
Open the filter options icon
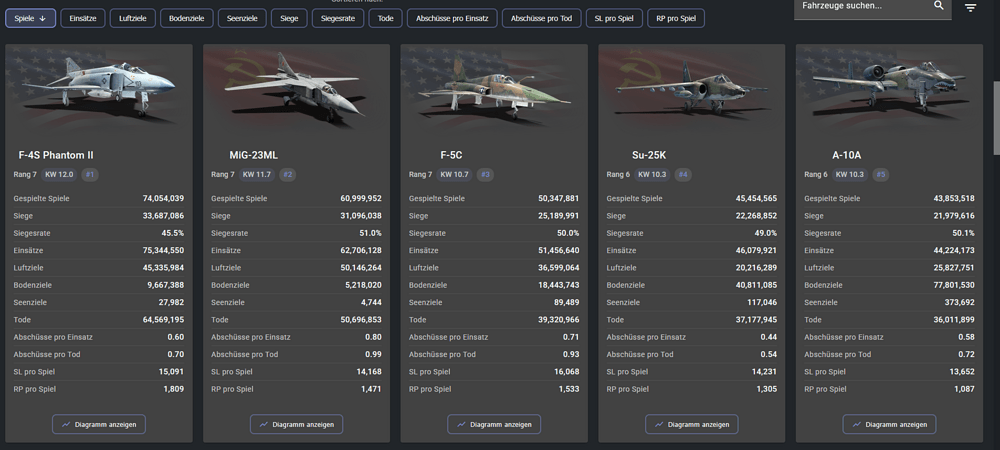pos(971,8)
